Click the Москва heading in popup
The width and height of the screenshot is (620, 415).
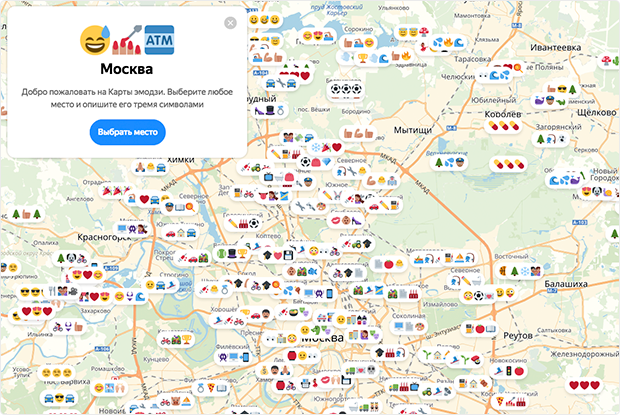pos(127,69)
